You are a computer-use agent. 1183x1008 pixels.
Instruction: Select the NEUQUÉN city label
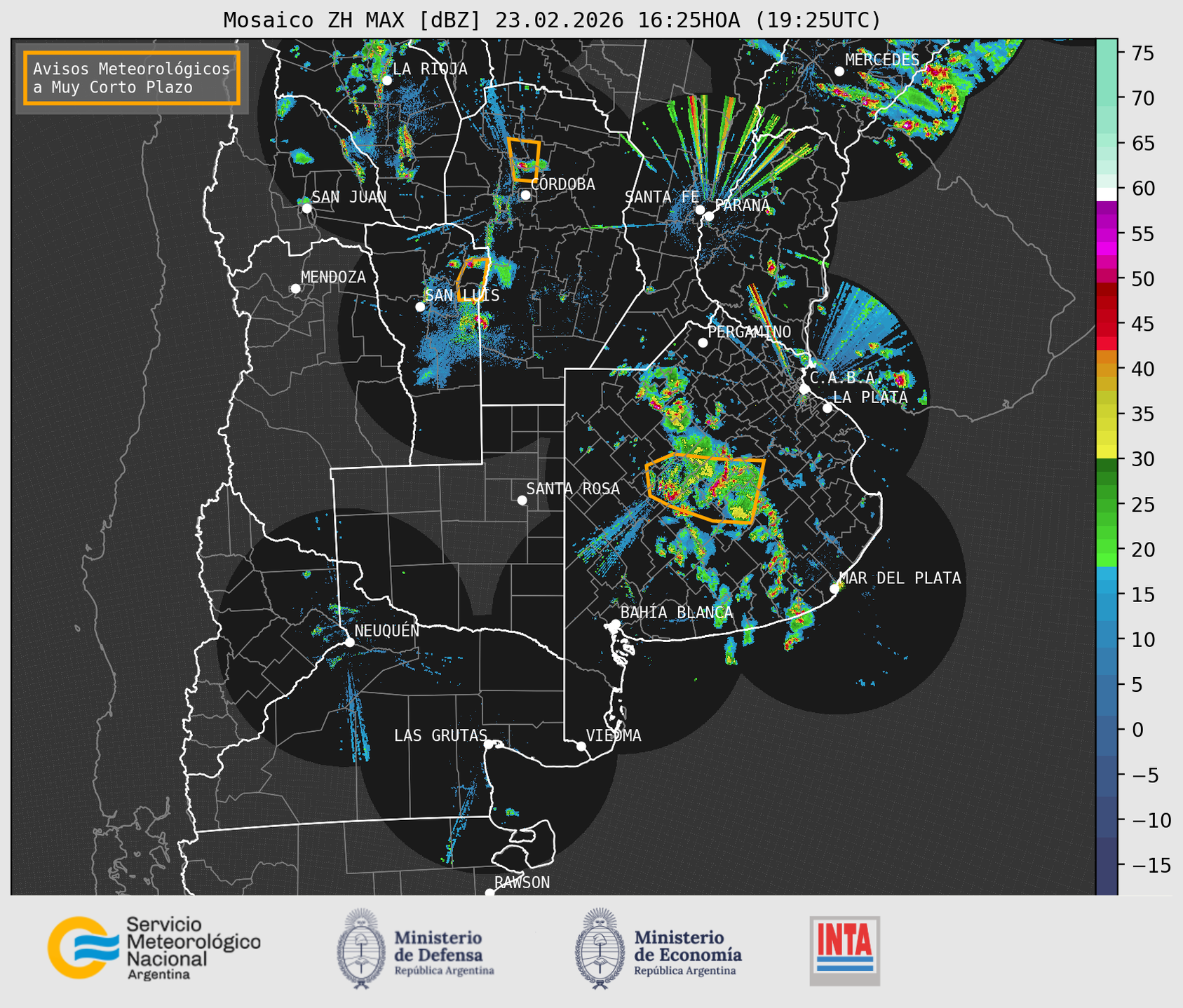[387, 630]
